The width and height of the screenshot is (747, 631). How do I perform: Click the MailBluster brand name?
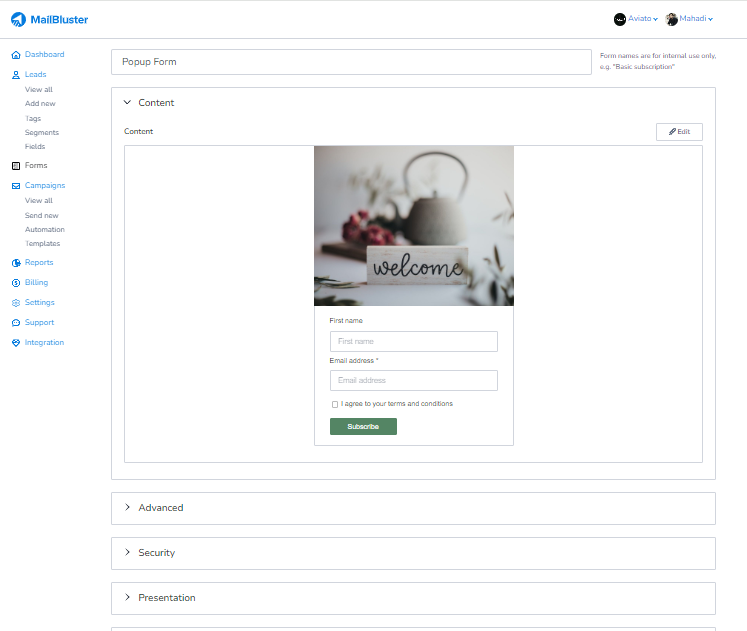(59, 20)
